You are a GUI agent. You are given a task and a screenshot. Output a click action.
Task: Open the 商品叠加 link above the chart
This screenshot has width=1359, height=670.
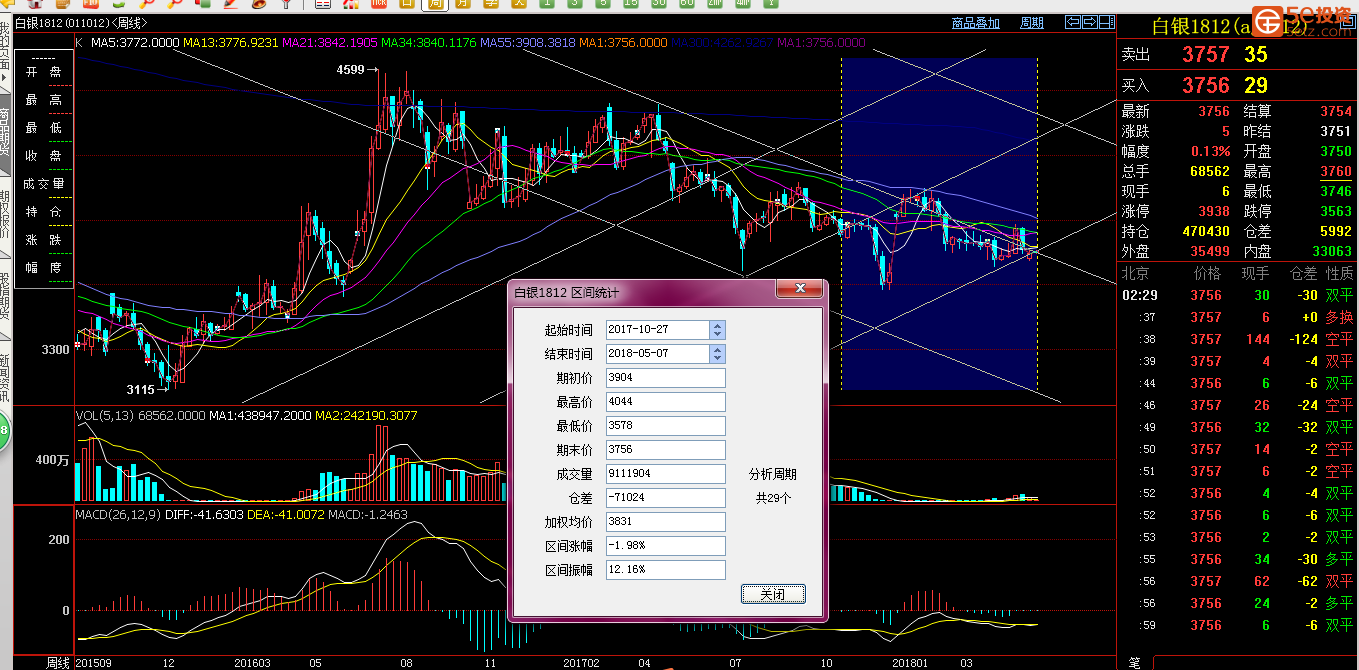(975, 23)
